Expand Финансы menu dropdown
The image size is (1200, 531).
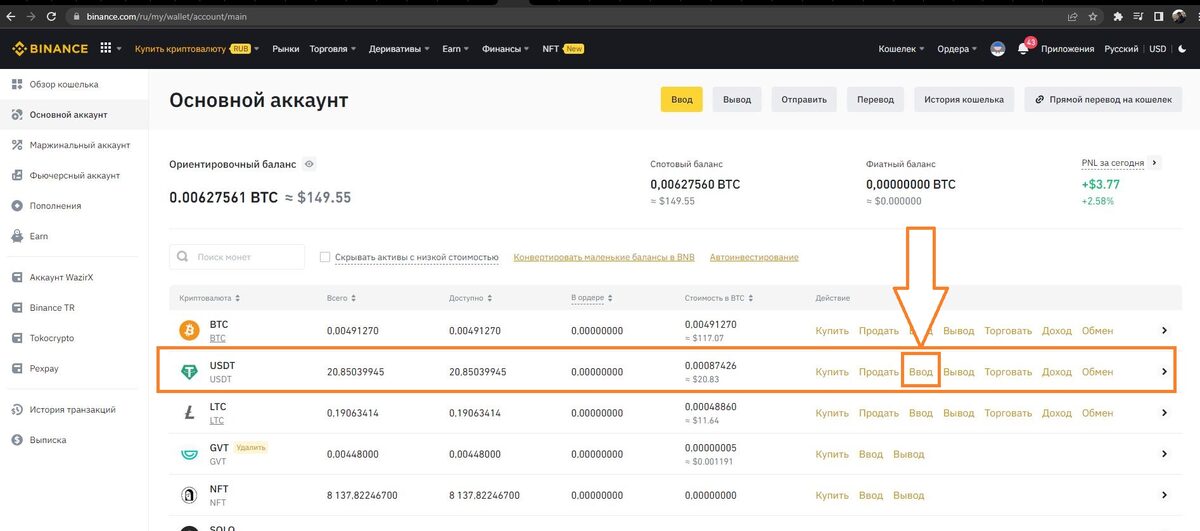505,48
